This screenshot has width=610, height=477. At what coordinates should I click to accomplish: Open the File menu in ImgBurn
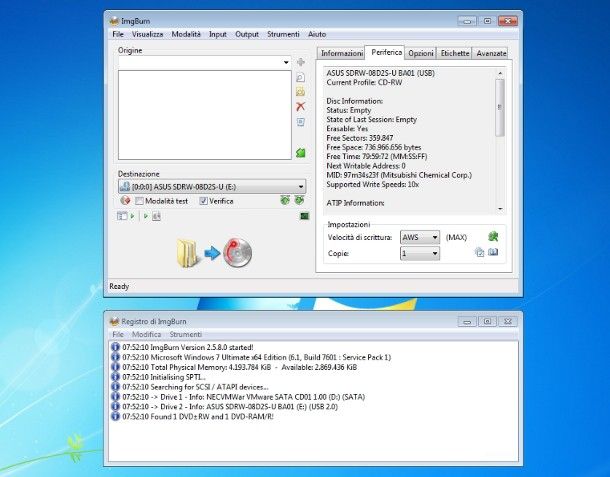[x=118, y=34]
